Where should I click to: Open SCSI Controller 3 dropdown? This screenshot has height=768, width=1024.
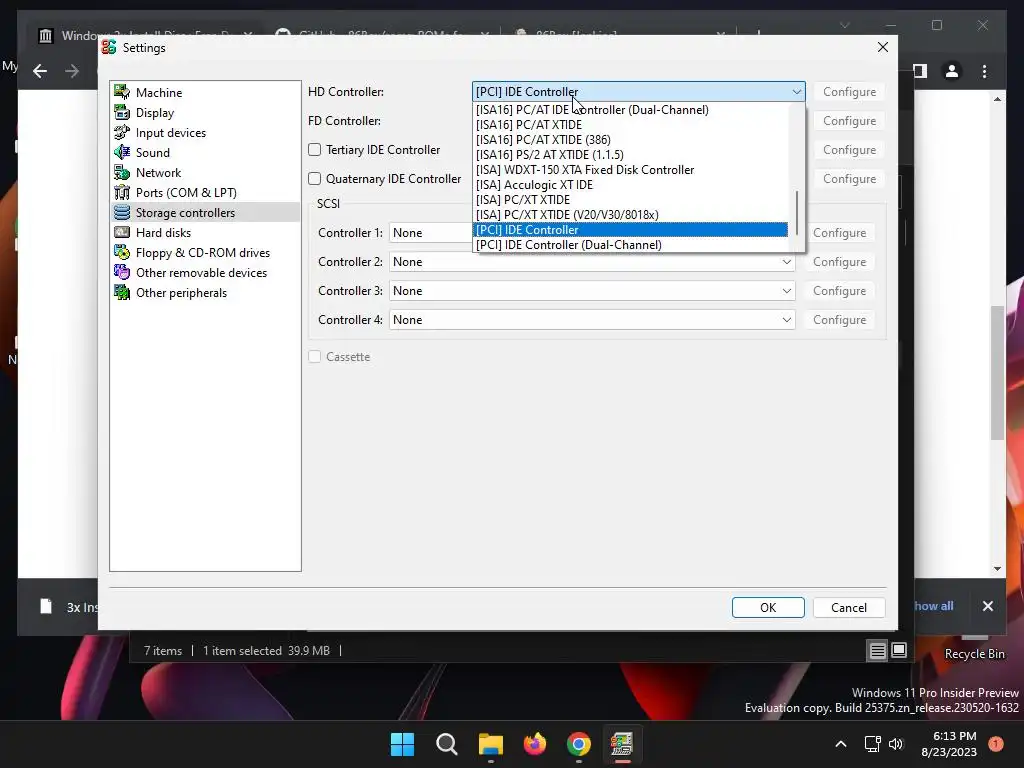tap(592, 291)
